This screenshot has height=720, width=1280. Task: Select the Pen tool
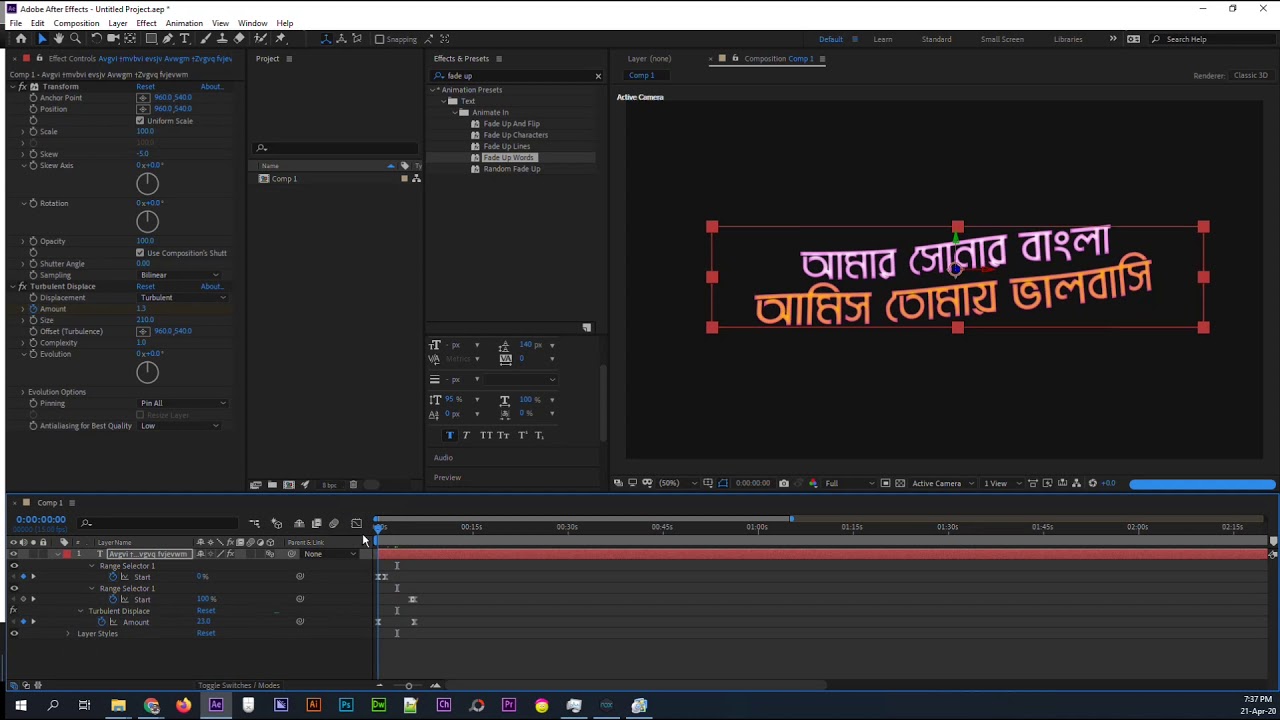coord(167,39)
